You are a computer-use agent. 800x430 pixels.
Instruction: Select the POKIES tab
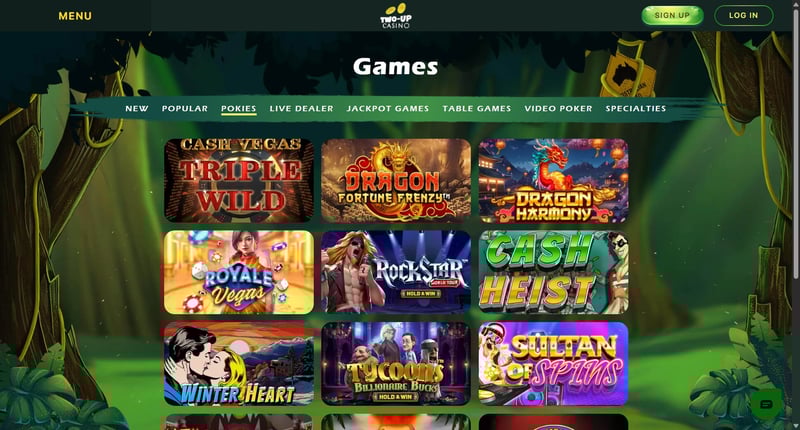click(x=238, y=109)
